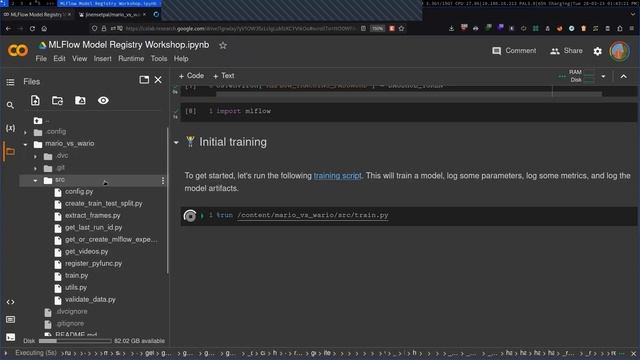Collapse the Initial training section

(x=176, y=142)
